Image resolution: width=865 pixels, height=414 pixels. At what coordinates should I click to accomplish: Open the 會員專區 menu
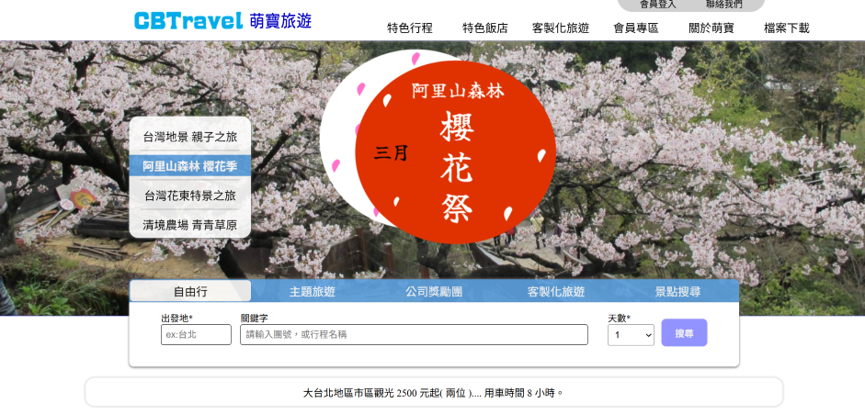tap(636, 28)
